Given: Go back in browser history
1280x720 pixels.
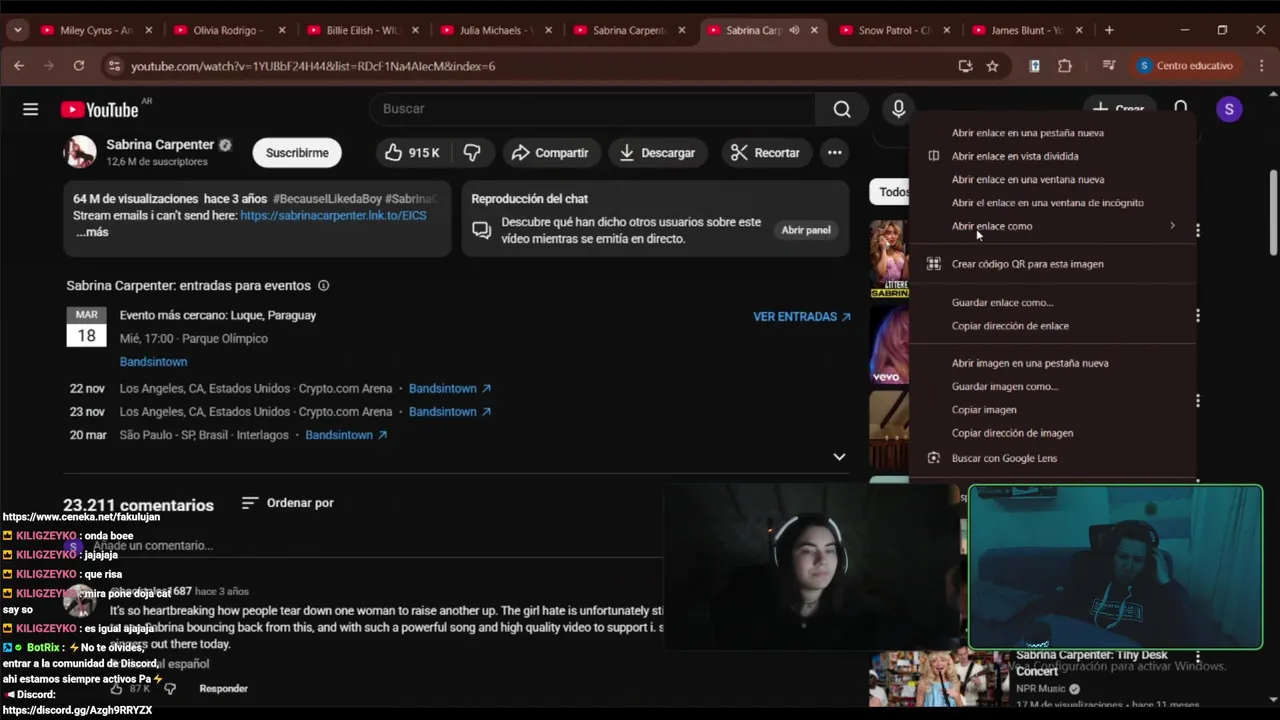Looking at the screenshot, I should coord(19,66).
